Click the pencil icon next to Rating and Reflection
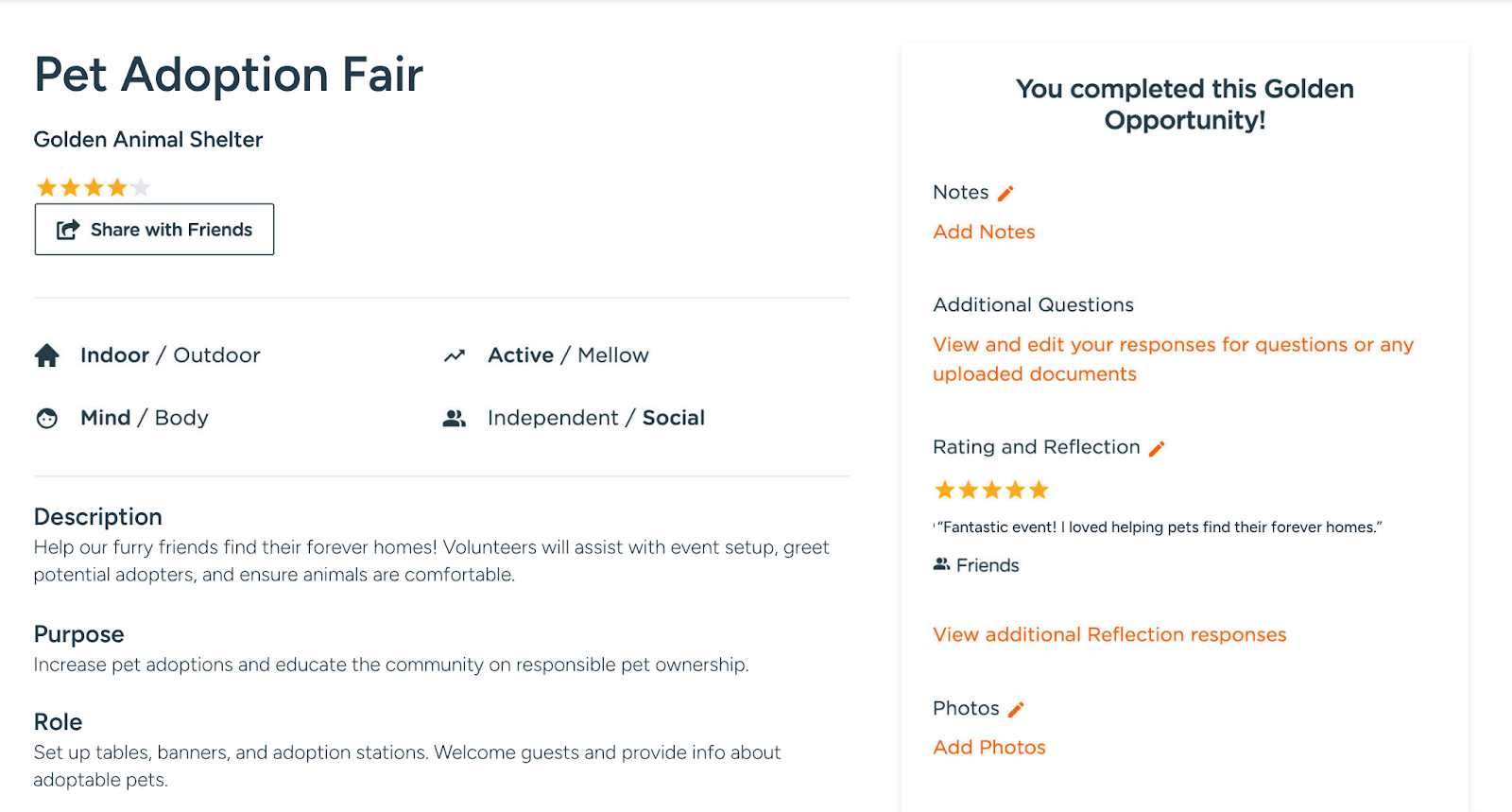1512x812 pixels. (x=1157, y=448)
